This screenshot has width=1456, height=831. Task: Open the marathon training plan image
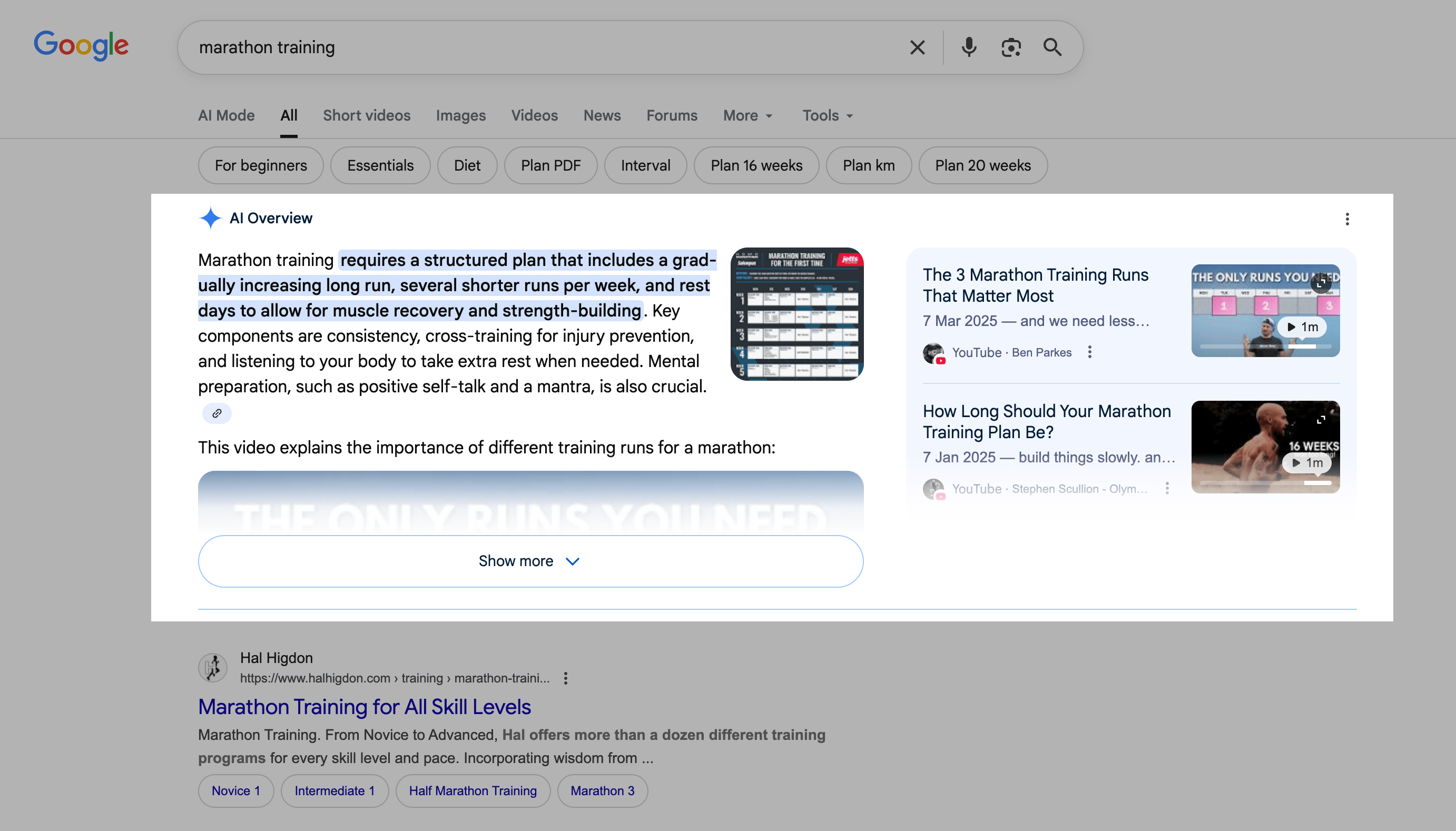coord(797,314)
